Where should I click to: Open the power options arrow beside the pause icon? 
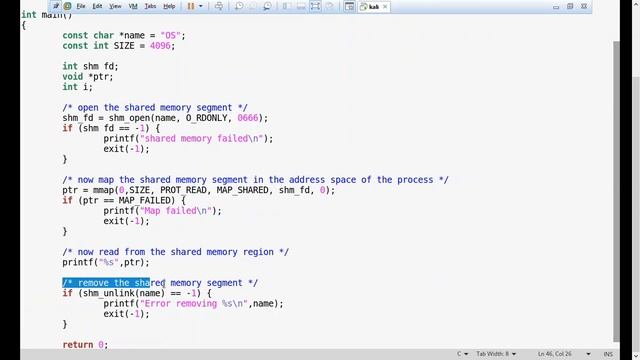tap(200, 6)
